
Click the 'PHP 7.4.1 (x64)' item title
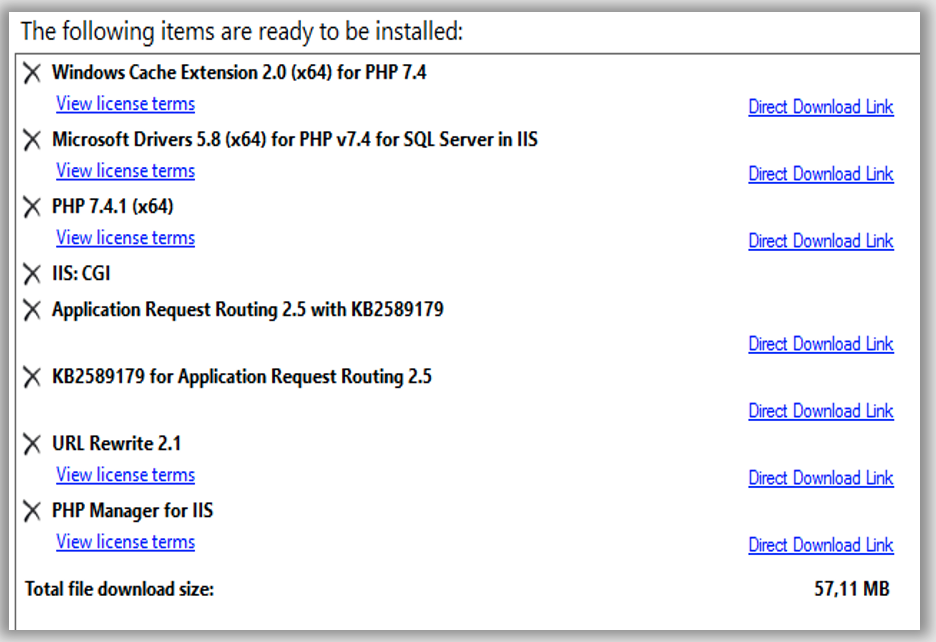pos(112,207)
